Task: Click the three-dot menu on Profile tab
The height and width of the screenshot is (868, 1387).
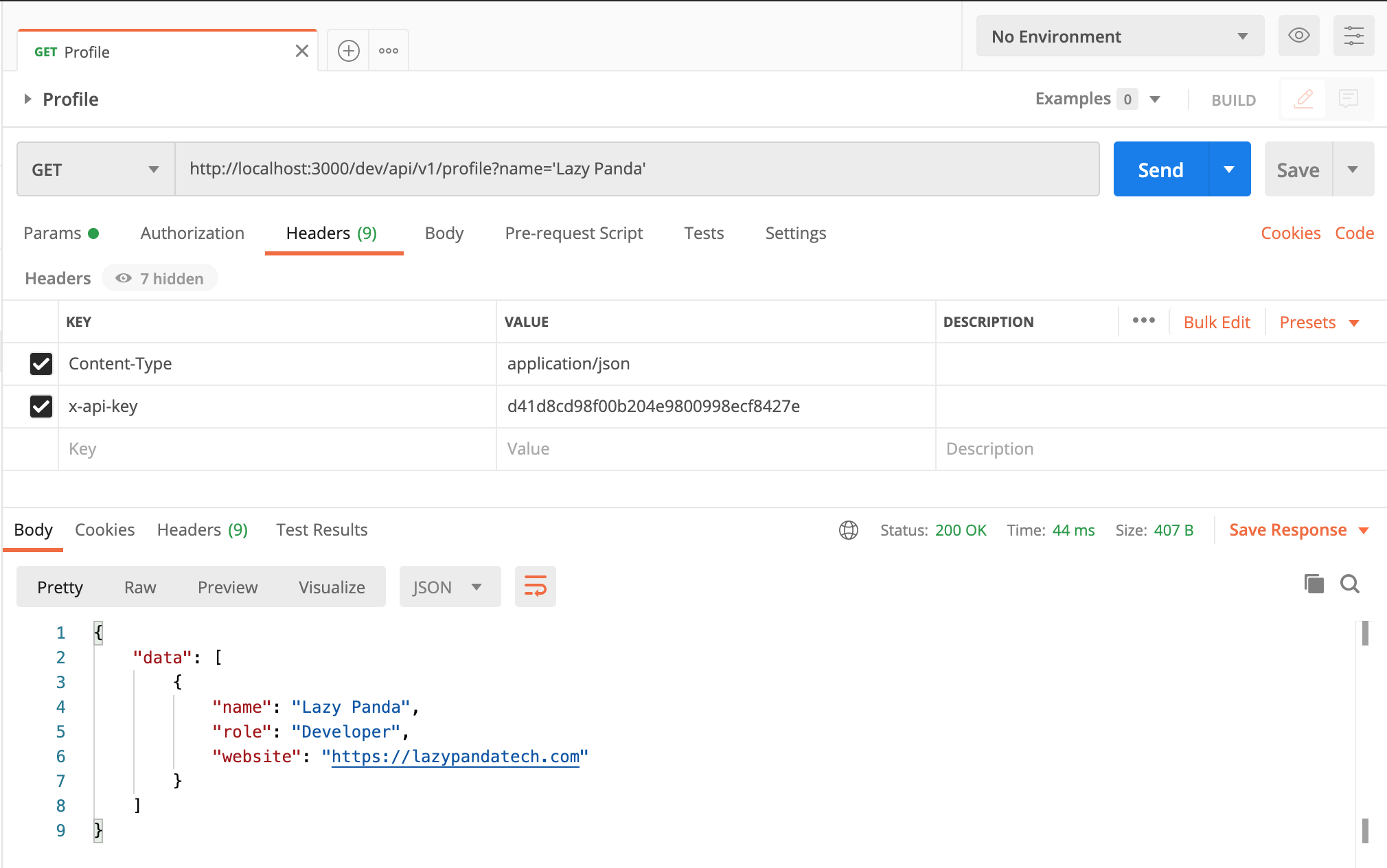Action: [388, 50]
